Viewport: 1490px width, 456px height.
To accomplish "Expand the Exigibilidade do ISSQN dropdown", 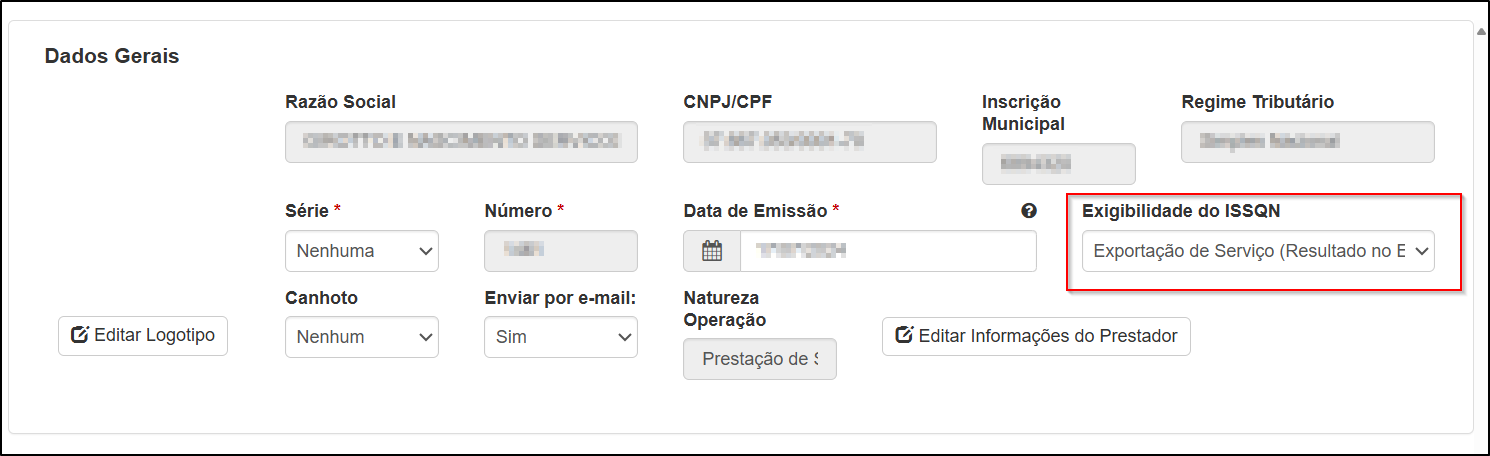I will point(1258,251).
